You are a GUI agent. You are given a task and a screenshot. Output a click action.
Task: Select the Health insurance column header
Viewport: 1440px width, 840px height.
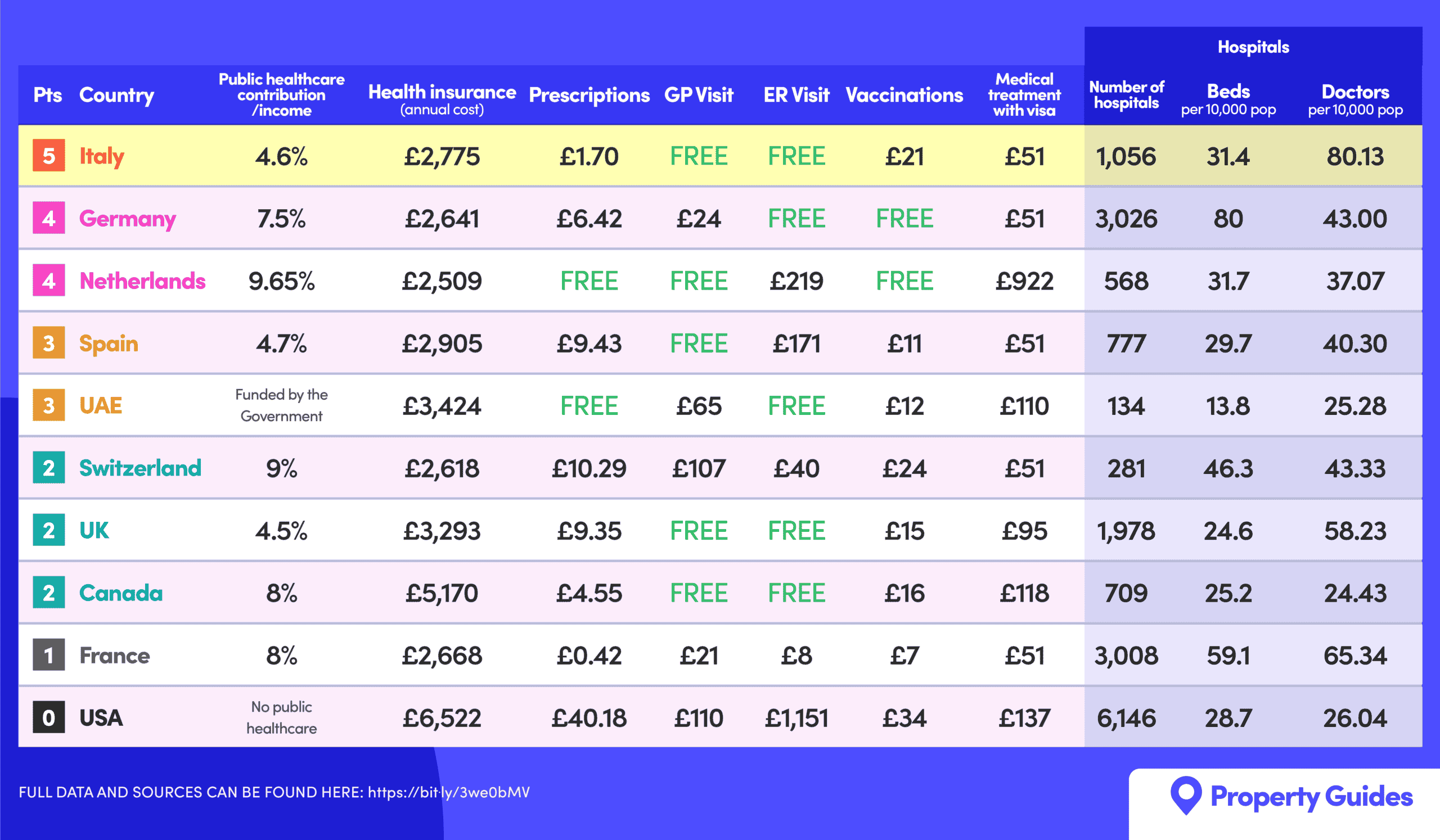(442, 98)
